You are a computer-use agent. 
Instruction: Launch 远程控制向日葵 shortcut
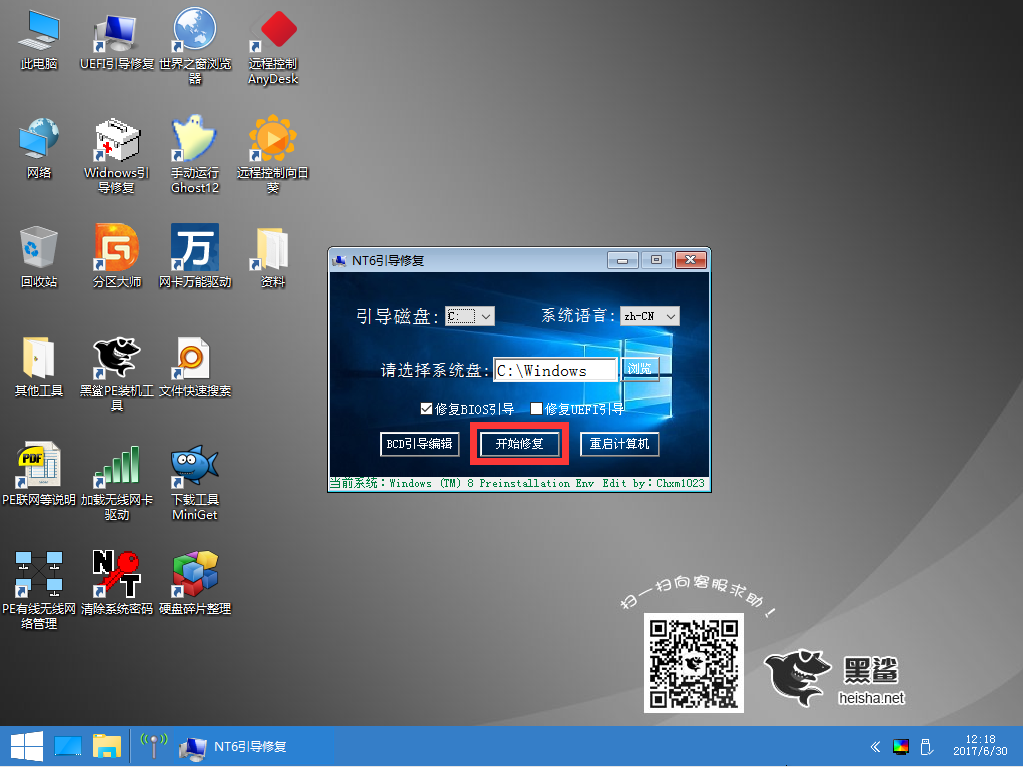point(273,155)
